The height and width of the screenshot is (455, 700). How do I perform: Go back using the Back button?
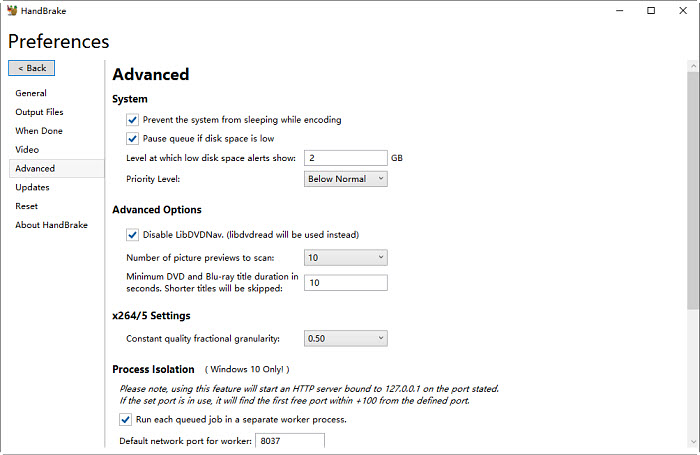pos(32,68)
